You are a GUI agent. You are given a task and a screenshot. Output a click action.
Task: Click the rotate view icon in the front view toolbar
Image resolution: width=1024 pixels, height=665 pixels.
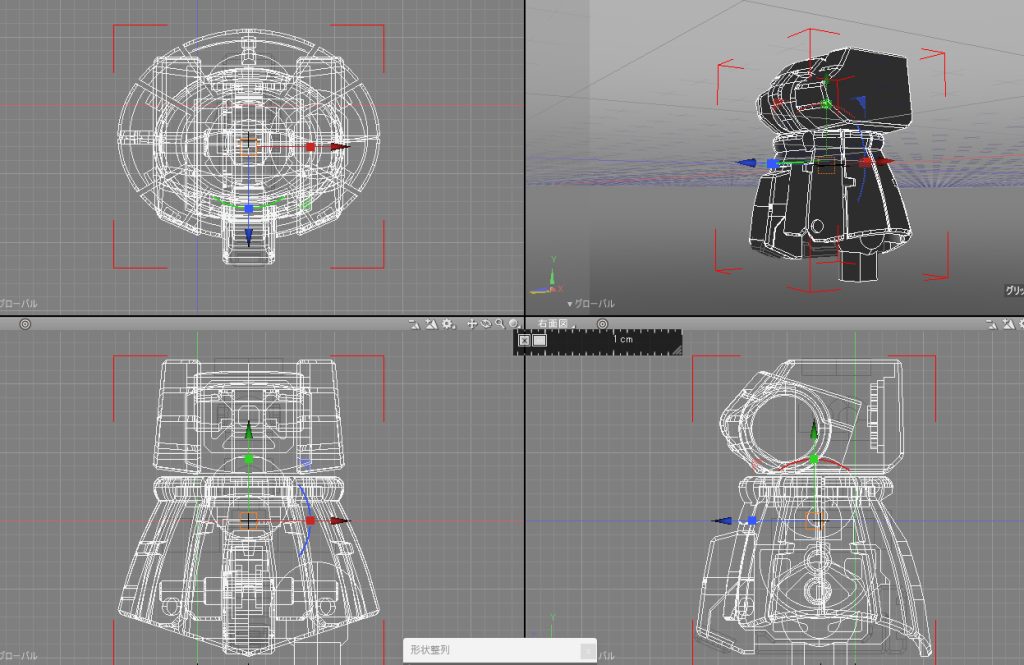[486, 324]
